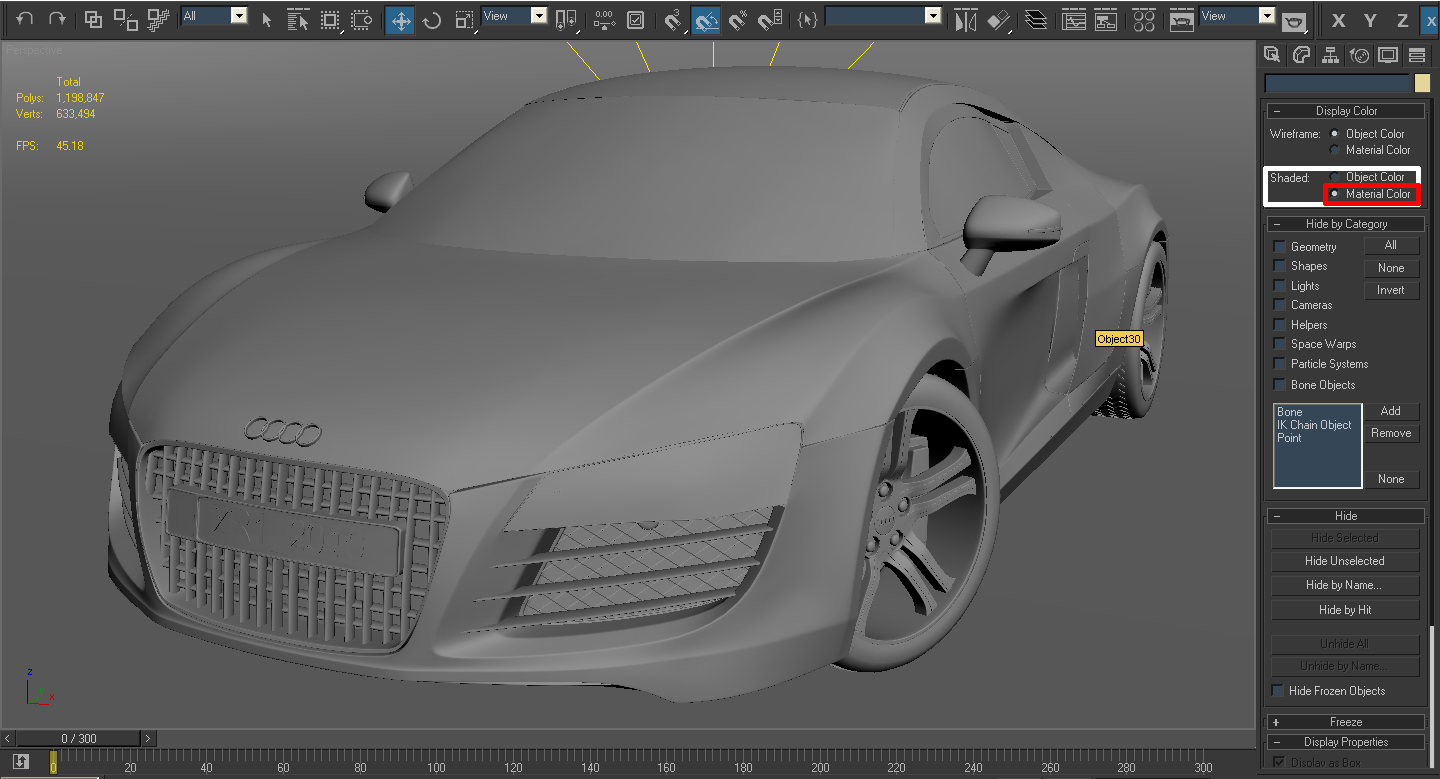This screenshot has height=779, width=1440.
Task: Open the Modify command panel tab
Action: (1301, 55)
